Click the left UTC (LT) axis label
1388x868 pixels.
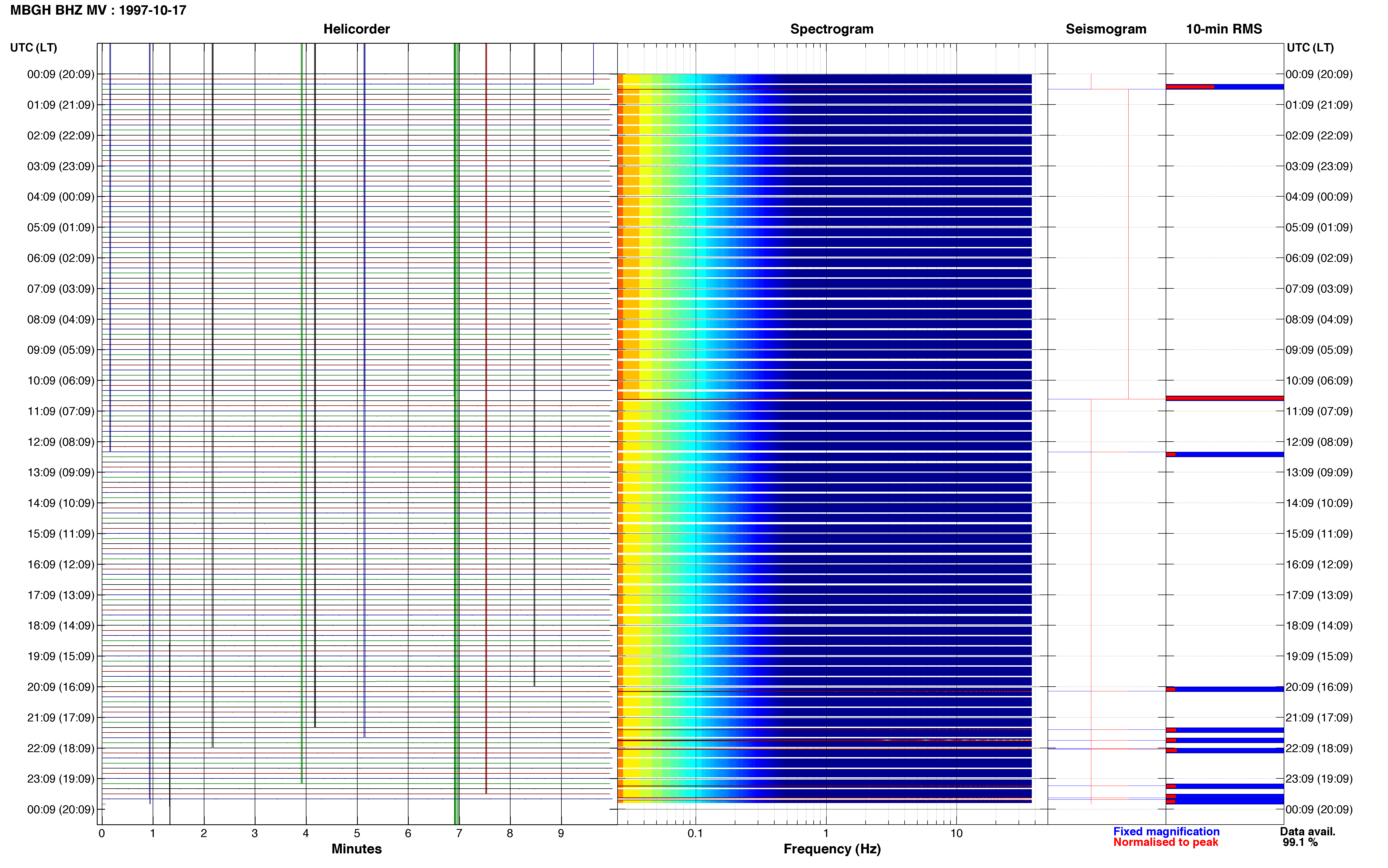pyautogui.click(x=34, y=48)
